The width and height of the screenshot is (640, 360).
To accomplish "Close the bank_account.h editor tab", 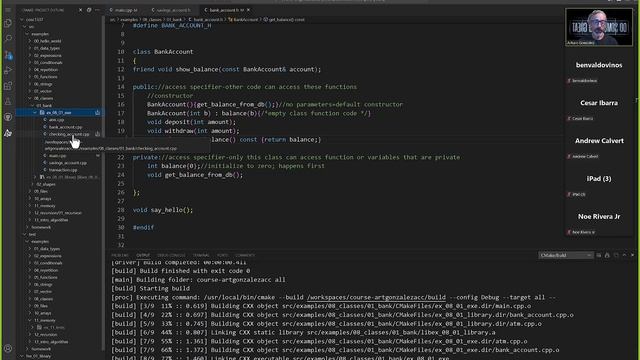I will tap(249, 10).
